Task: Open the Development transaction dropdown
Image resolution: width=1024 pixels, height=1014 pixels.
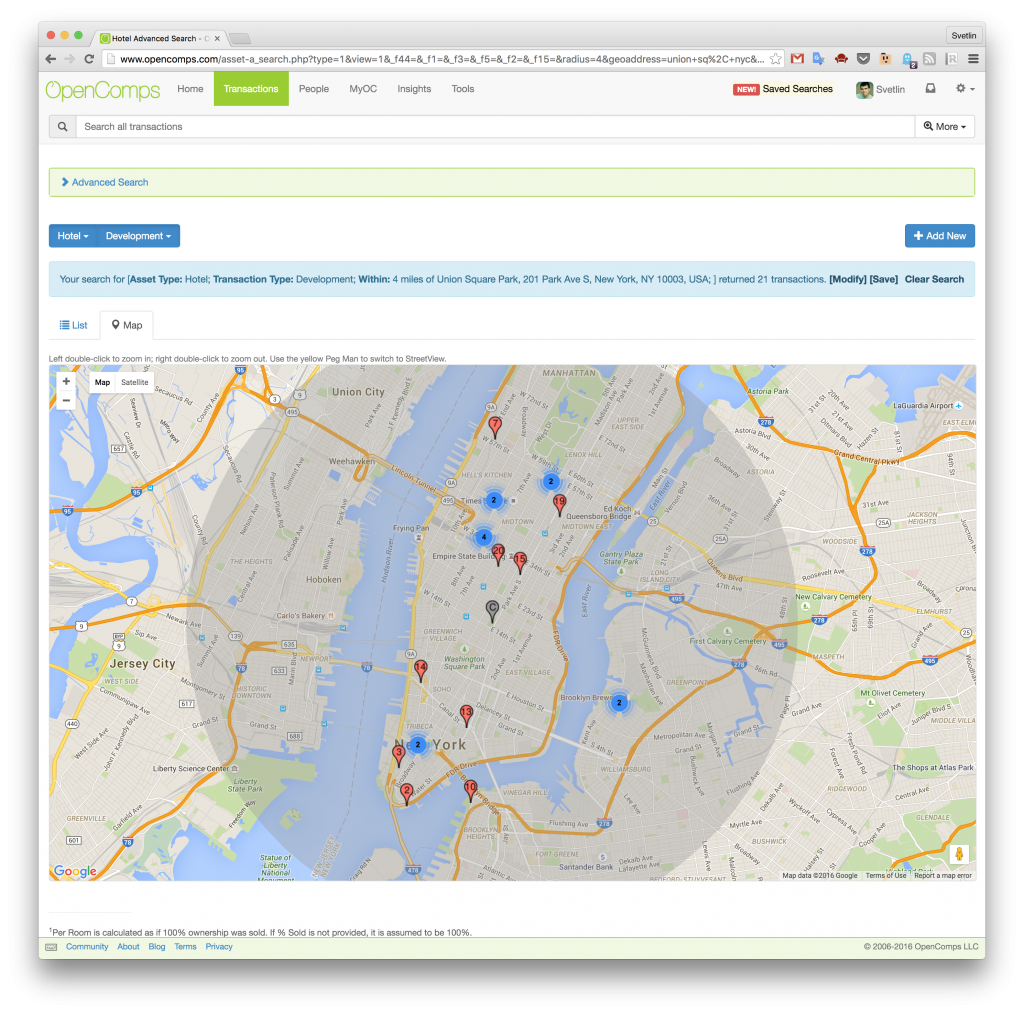Action: (x=138, y=236)
